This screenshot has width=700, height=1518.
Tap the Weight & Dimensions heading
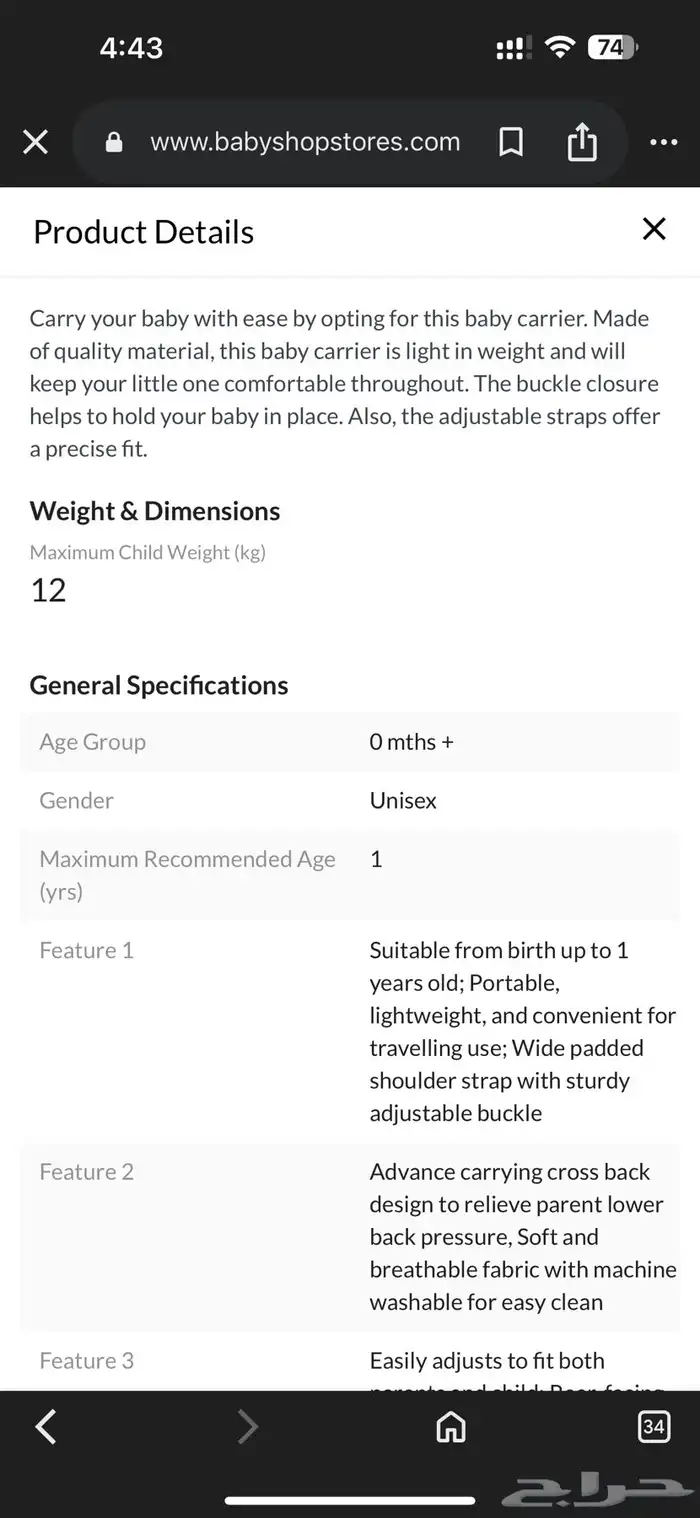click(x=155, y=511)
